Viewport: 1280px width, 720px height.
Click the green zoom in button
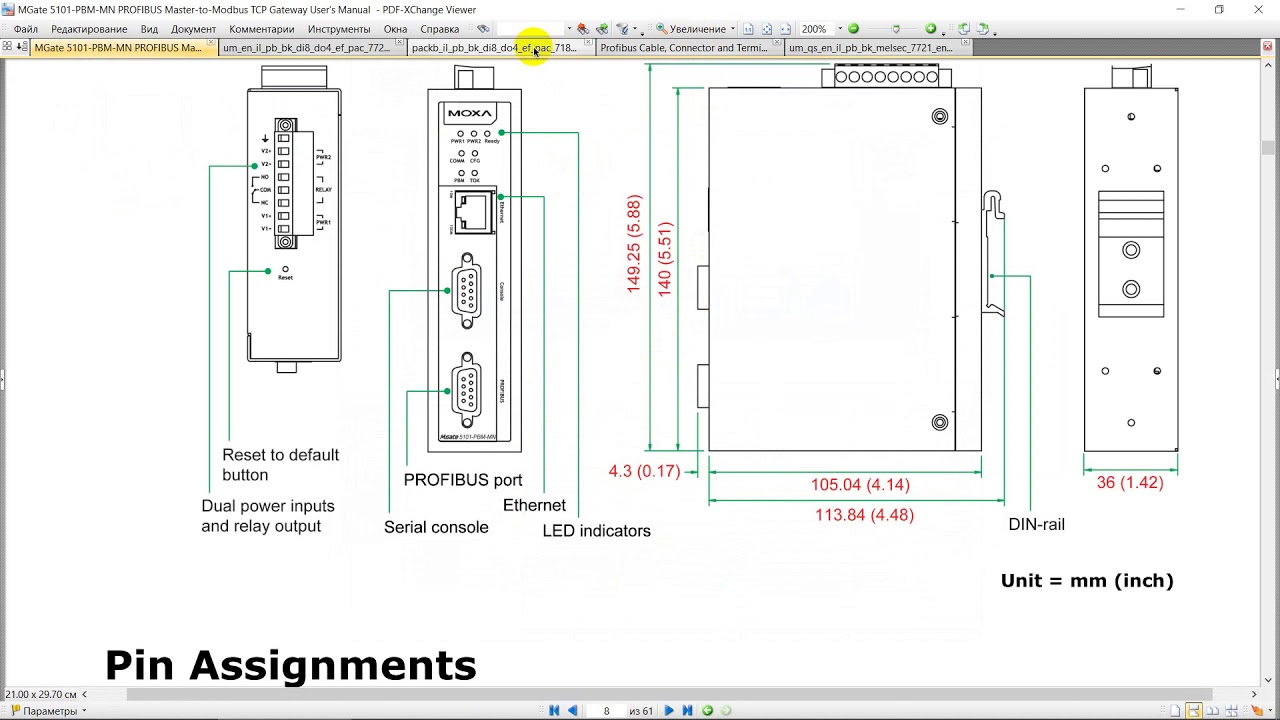coord(931,29)
